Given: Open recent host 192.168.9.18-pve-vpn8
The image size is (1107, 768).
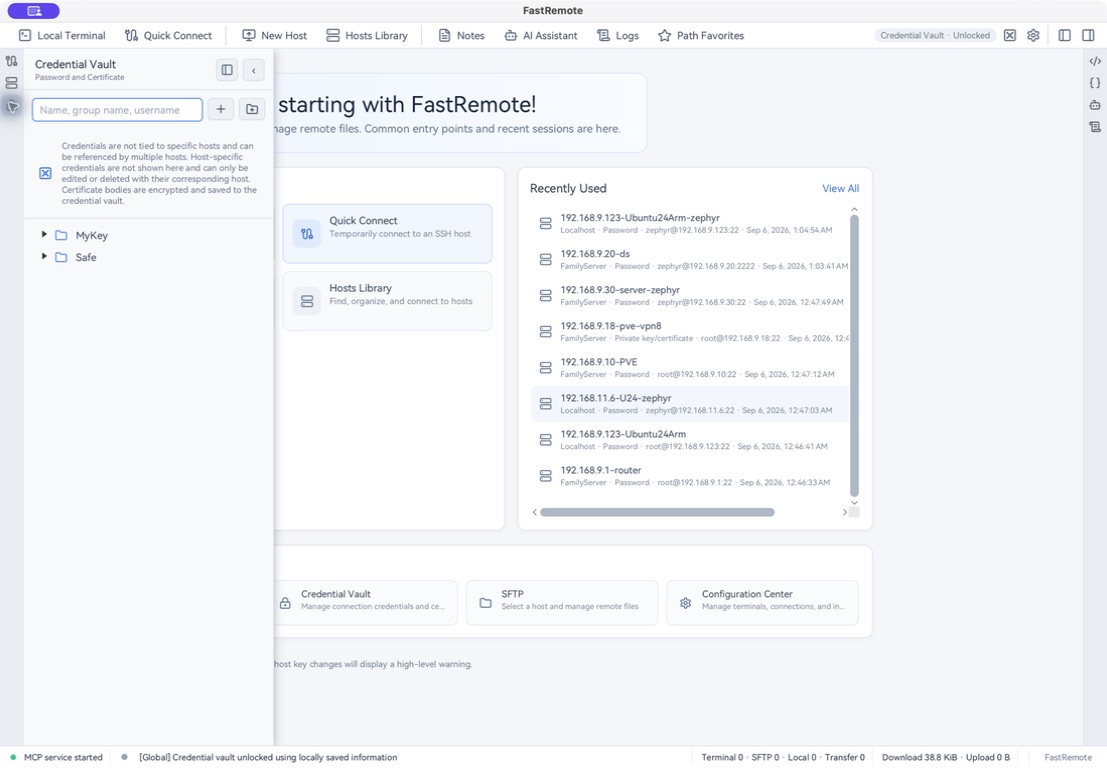Looking at the screenshot, I should click(689, 332).
